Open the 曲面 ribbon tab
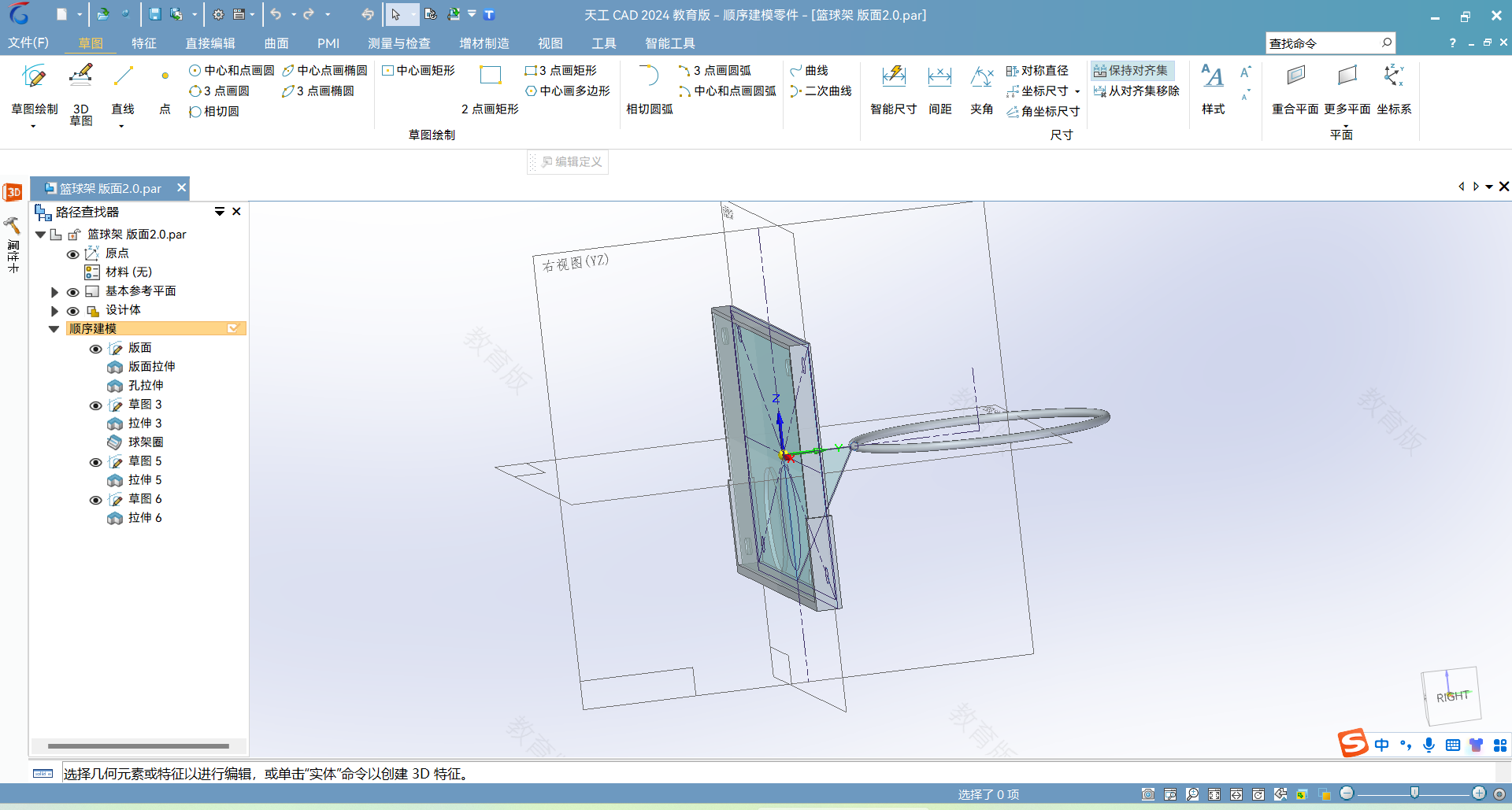Screen dimensions: 1512x810 [276, 43]
